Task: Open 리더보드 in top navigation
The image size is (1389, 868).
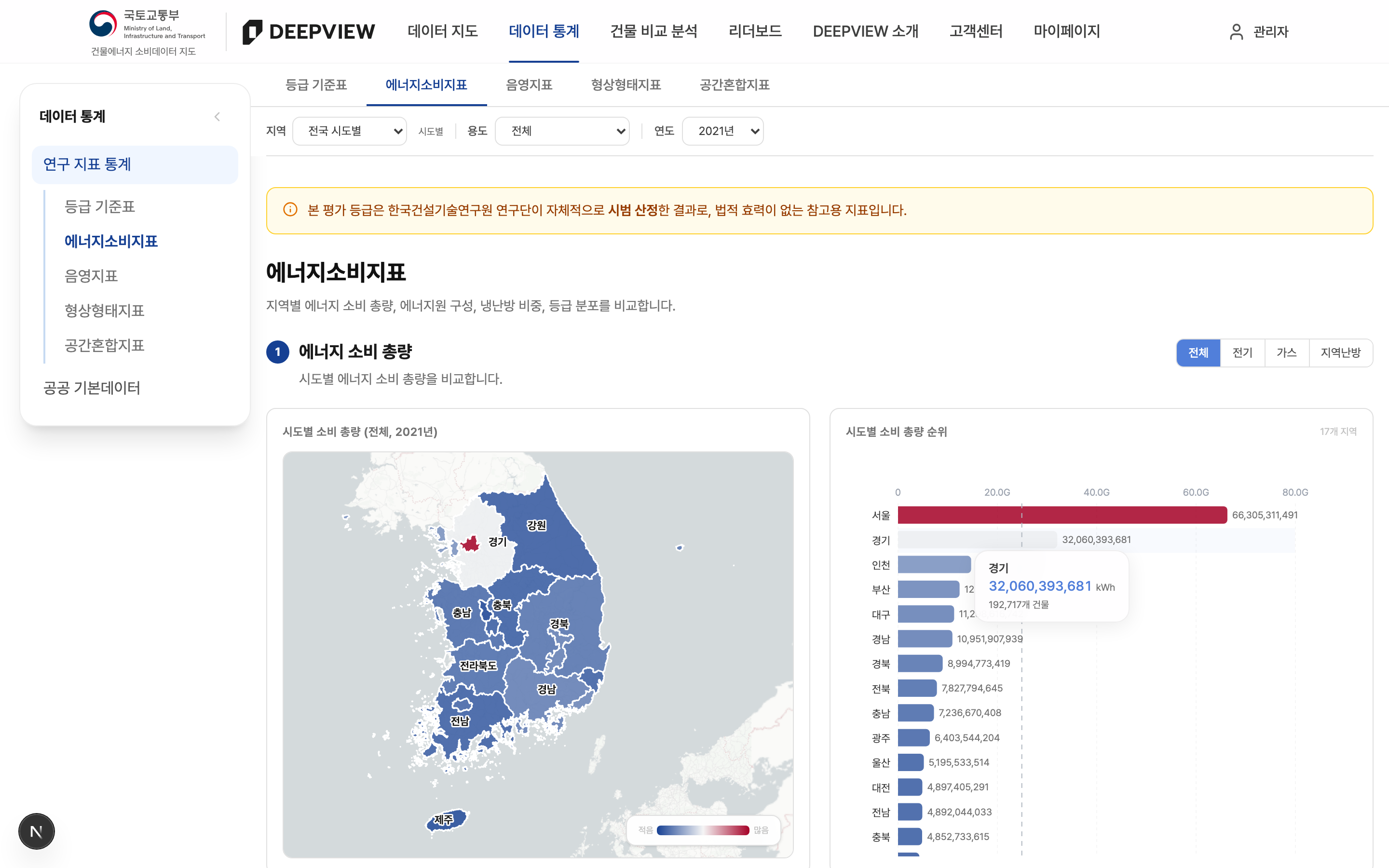Action: point(755,31)
